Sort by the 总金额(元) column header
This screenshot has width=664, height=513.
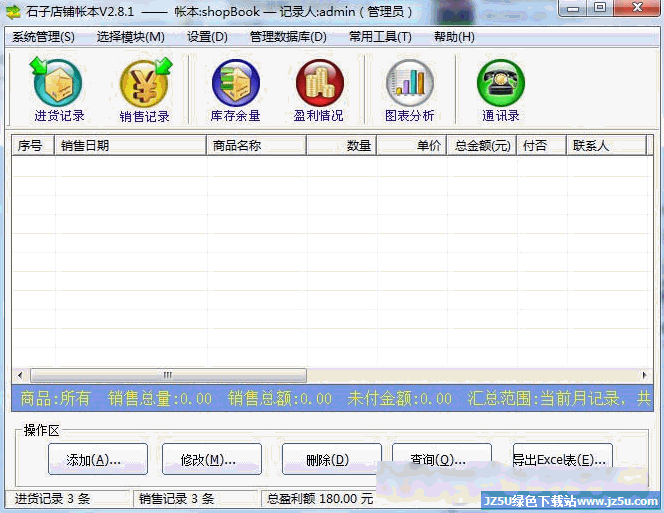point(482,145)
